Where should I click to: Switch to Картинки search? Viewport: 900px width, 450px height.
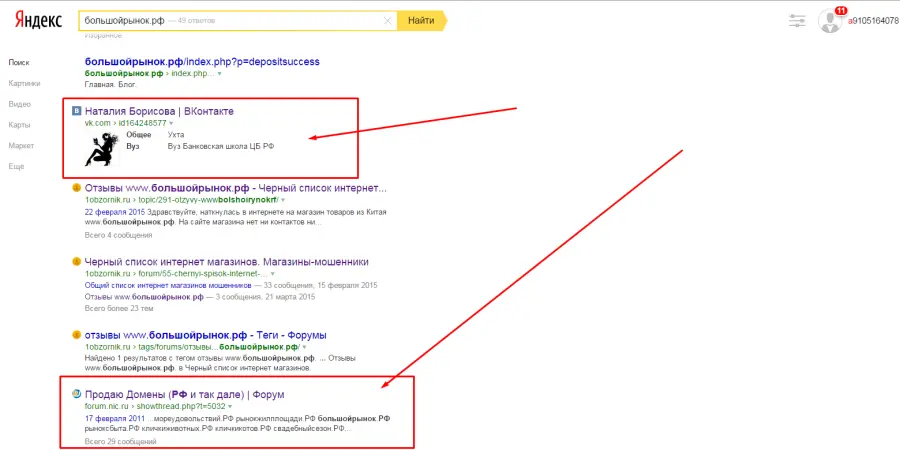tap(25, 84)
